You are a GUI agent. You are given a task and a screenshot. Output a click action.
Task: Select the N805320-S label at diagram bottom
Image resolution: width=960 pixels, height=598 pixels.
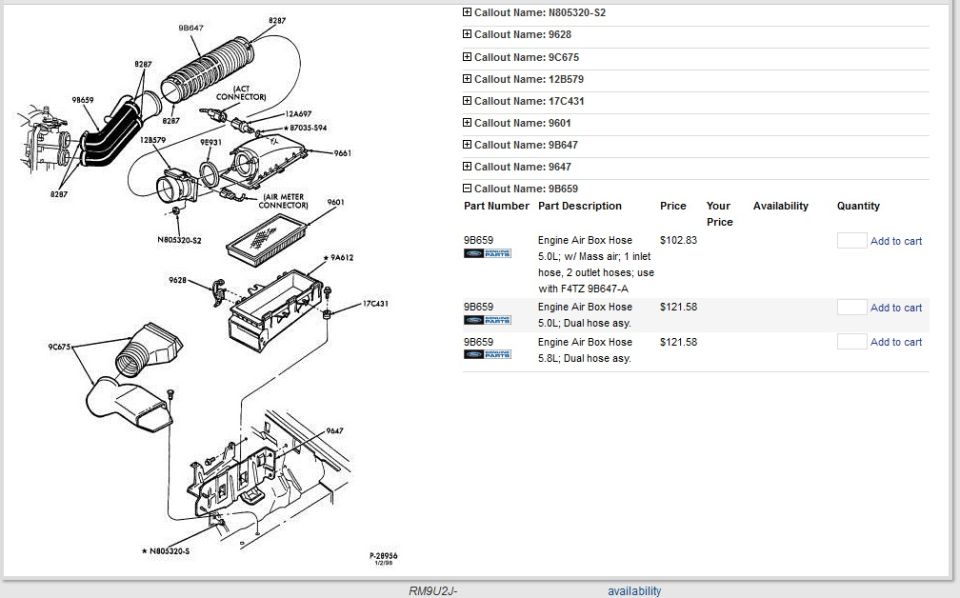point(166,551)
